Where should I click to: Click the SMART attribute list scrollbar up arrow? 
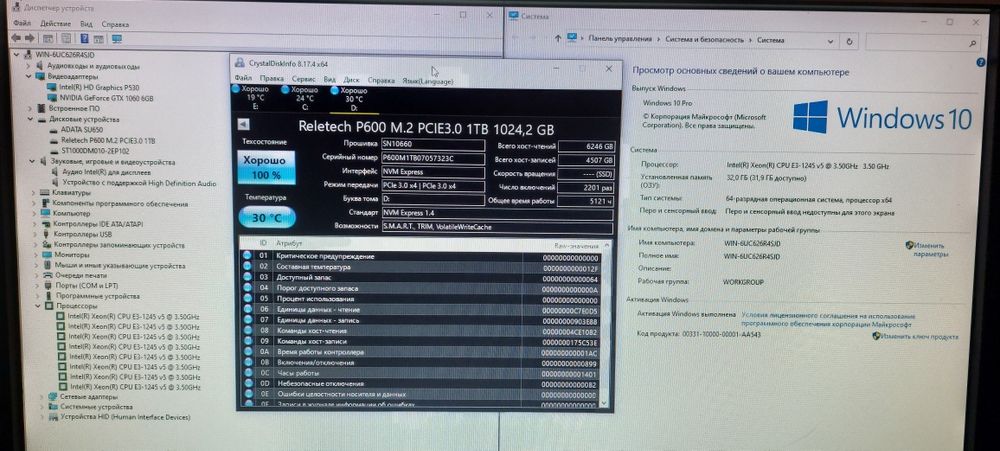click(x=606, y=244)
